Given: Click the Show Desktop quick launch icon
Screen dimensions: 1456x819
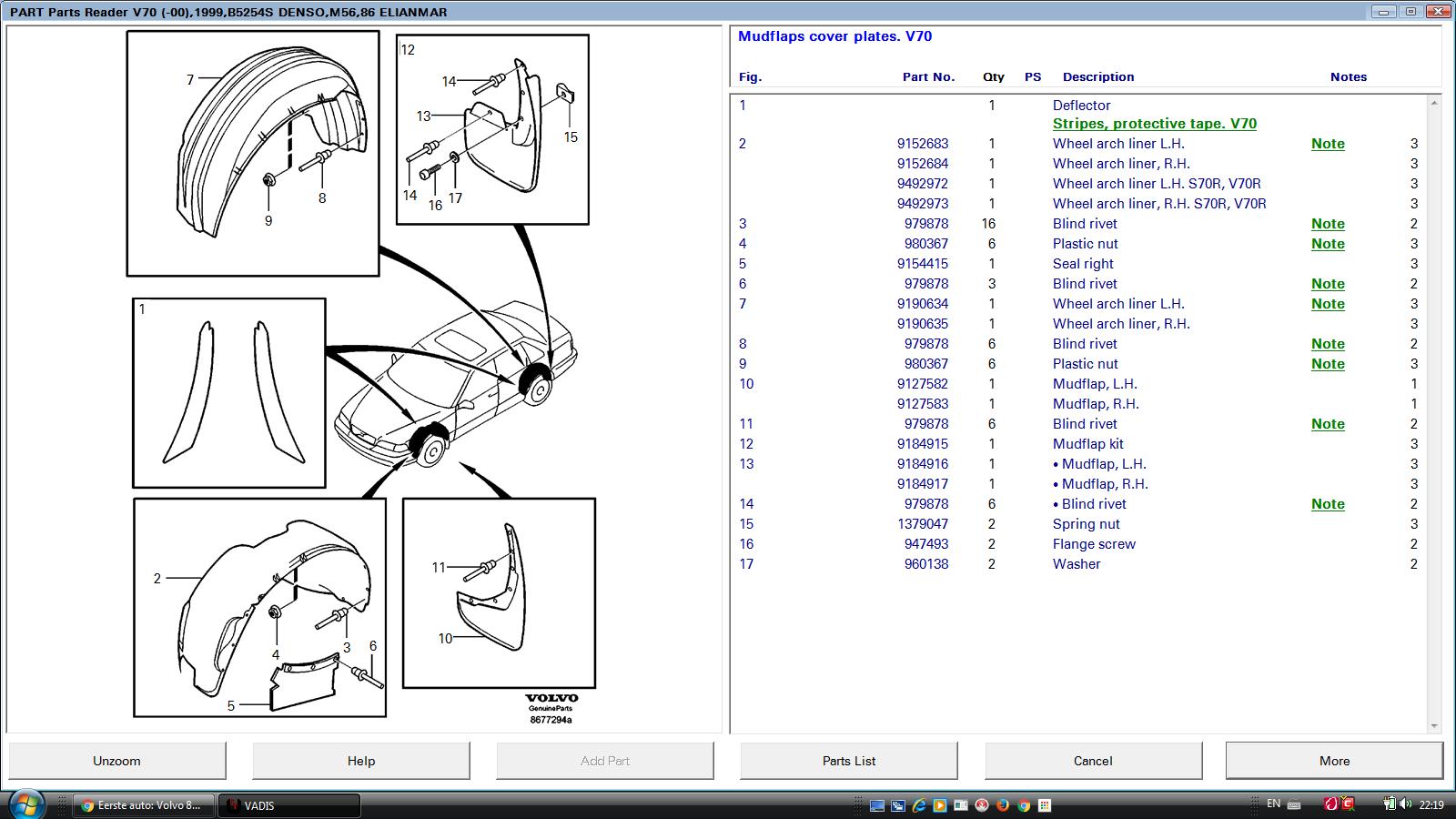Looking at the screenshot, I should pyautogui.click(x=877, y=805).
